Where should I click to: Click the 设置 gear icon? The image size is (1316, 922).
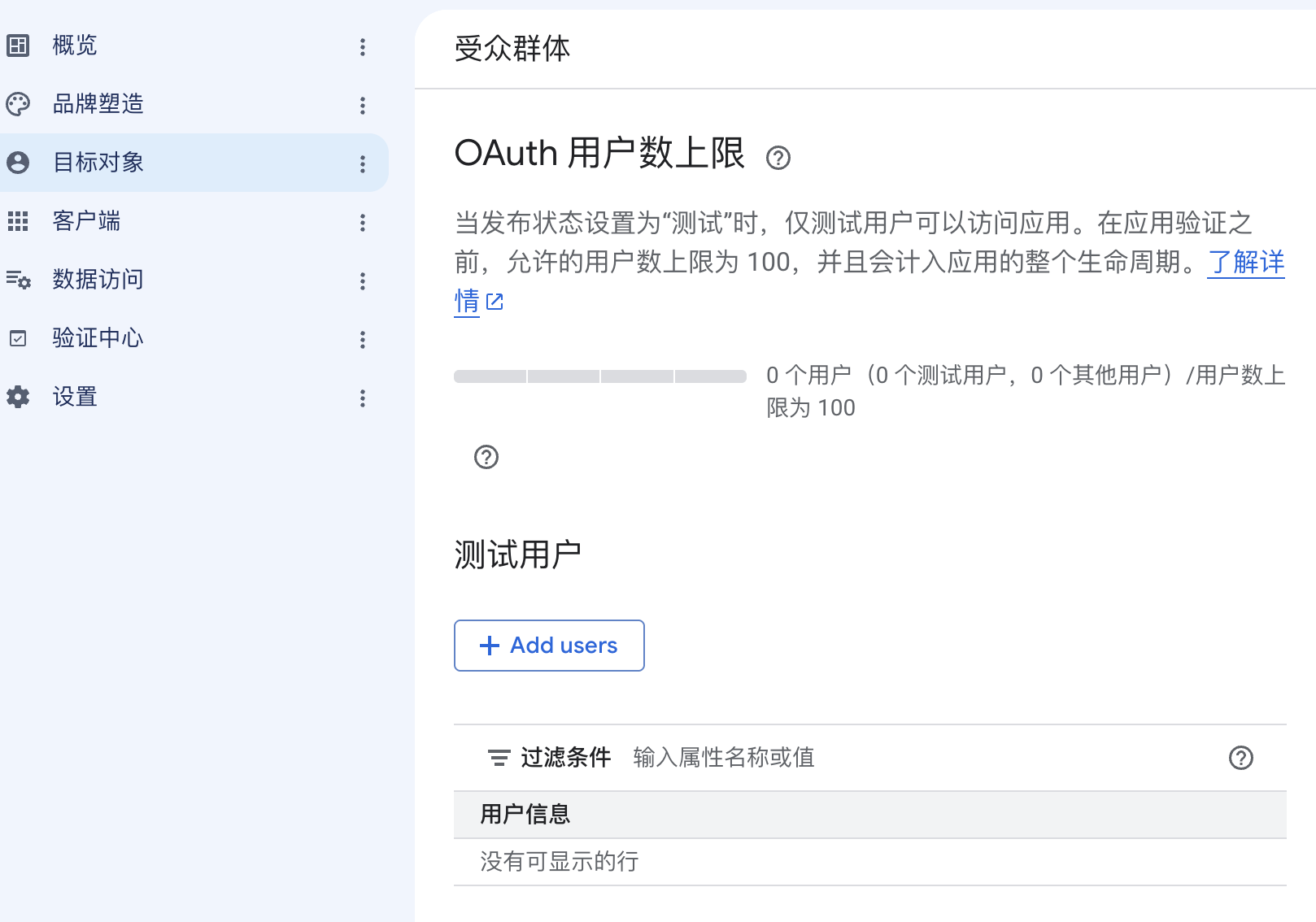pos(18,397)
